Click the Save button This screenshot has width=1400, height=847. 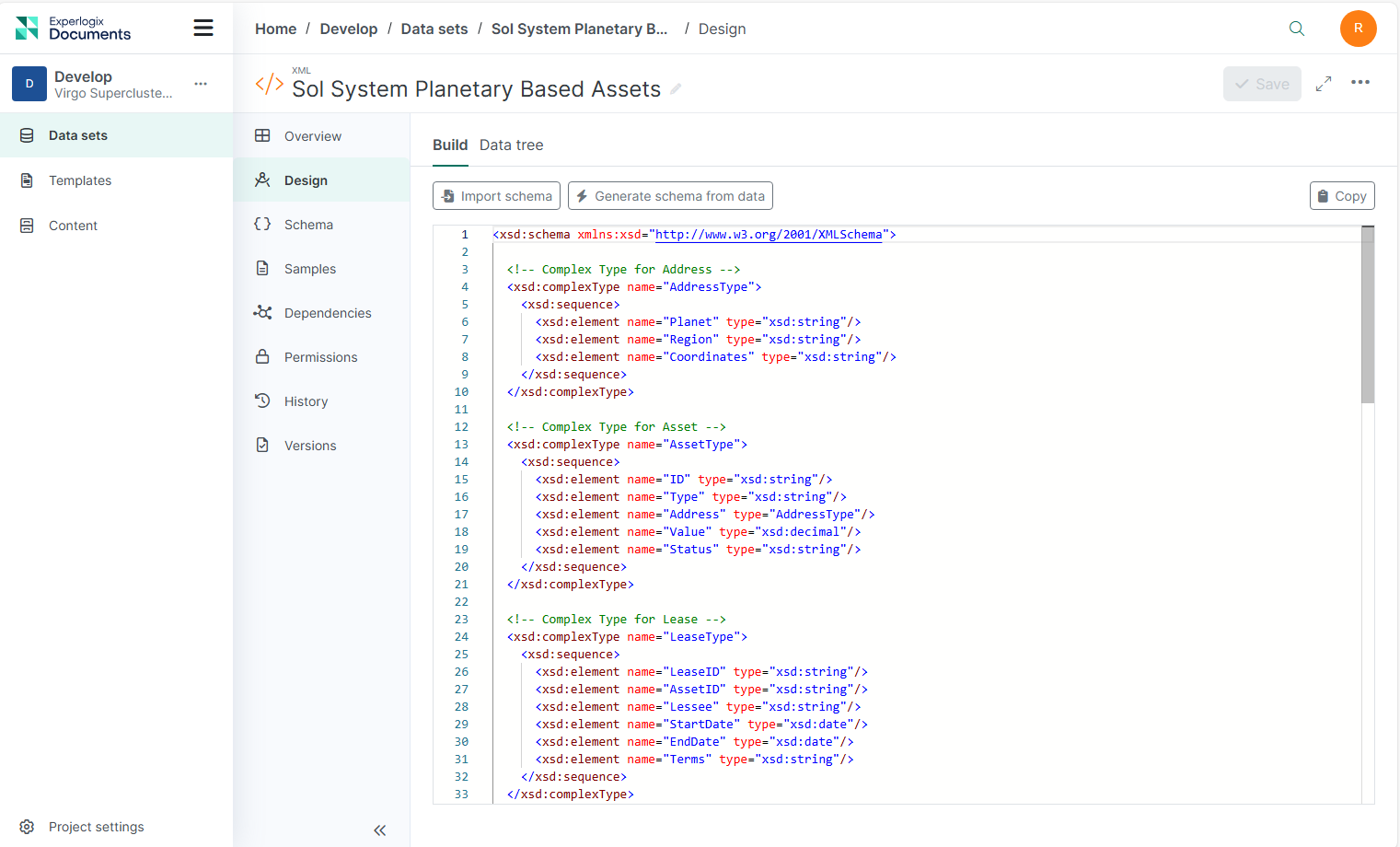point(1262,84)
